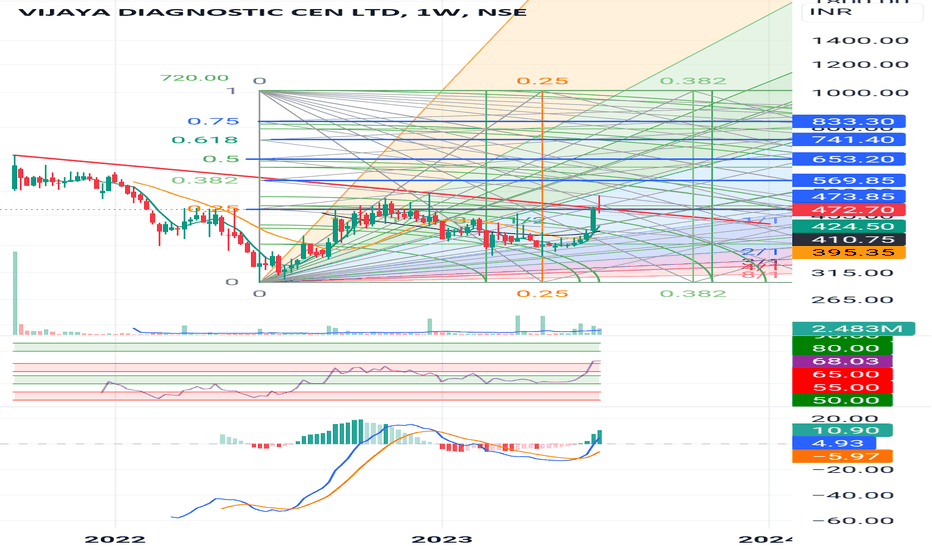This screenshot has width=932, height=550.
Task: Click the red 65.00 RSI level tag
Action: click(843, 375)
